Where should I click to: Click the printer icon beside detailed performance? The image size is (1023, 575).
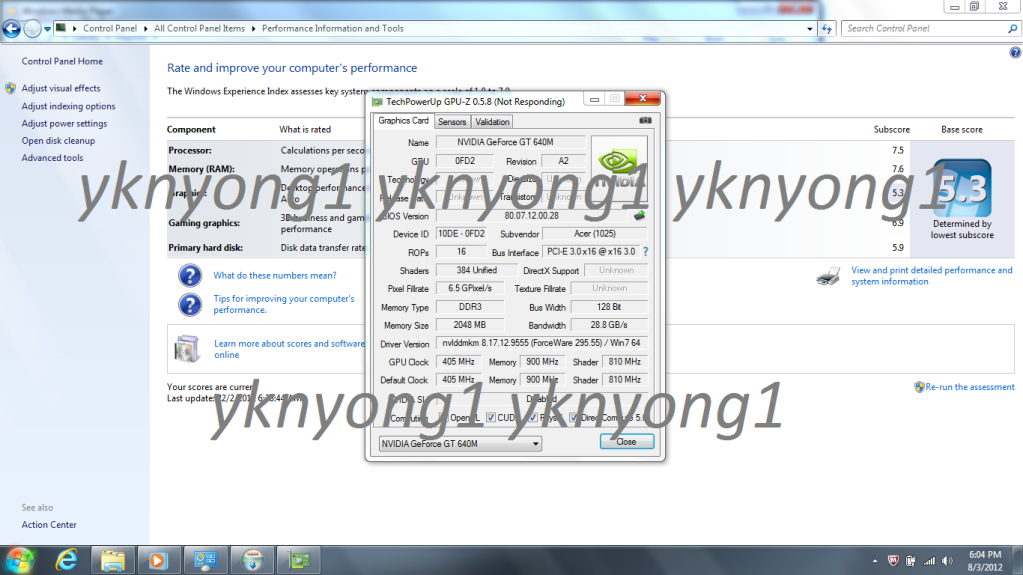click(x=829, y=276)
